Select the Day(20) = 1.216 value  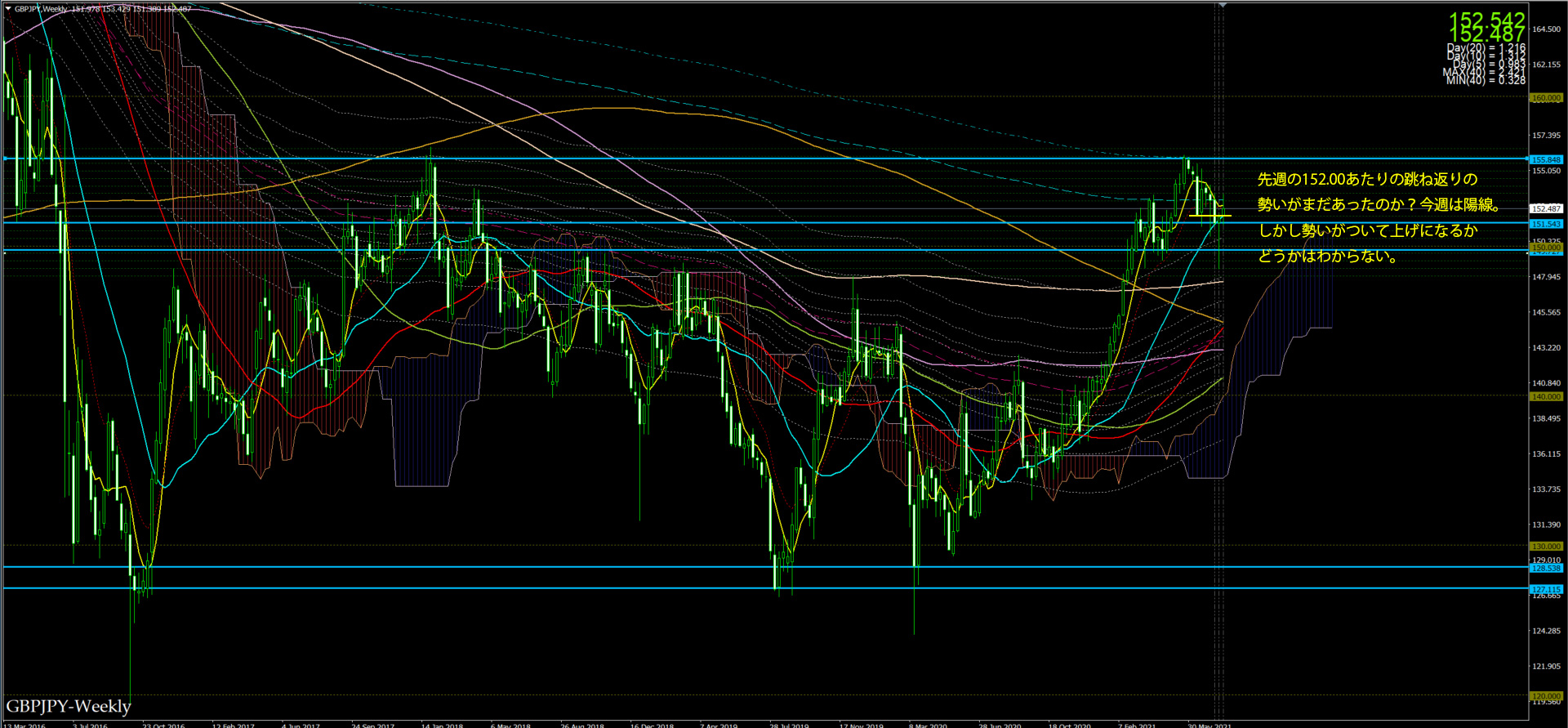pyautogui.click(x=1486, y=48)
